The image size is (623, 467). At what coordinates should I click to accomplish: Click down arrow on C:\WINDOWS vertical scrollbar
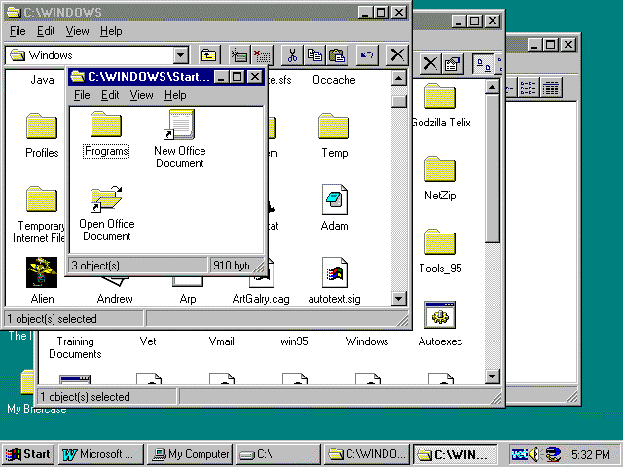tap(399, 298)
